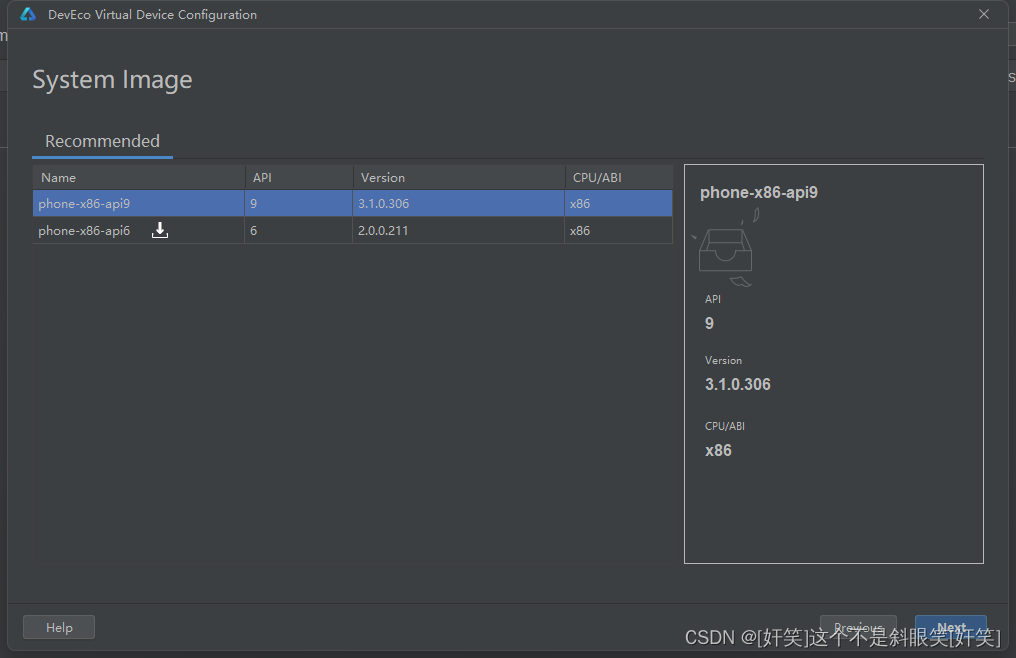Sort by the Name column header

pyautogui.click(x=139, y=178)
